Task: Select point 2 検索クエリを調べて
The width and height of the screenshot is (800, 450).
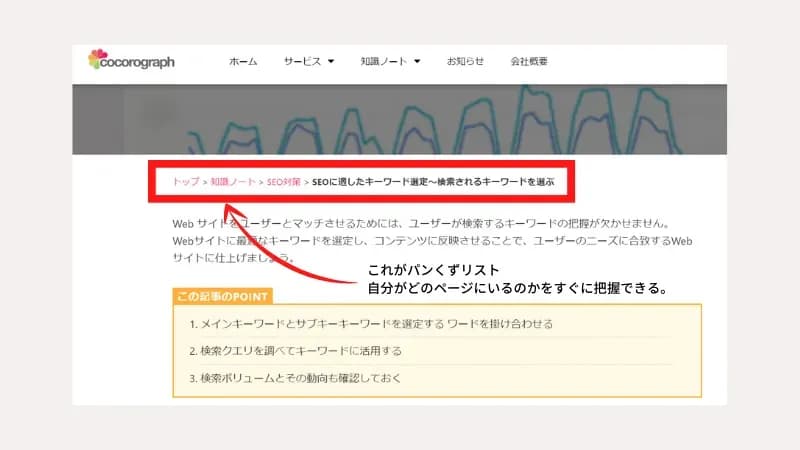Action: coord(295,351)
